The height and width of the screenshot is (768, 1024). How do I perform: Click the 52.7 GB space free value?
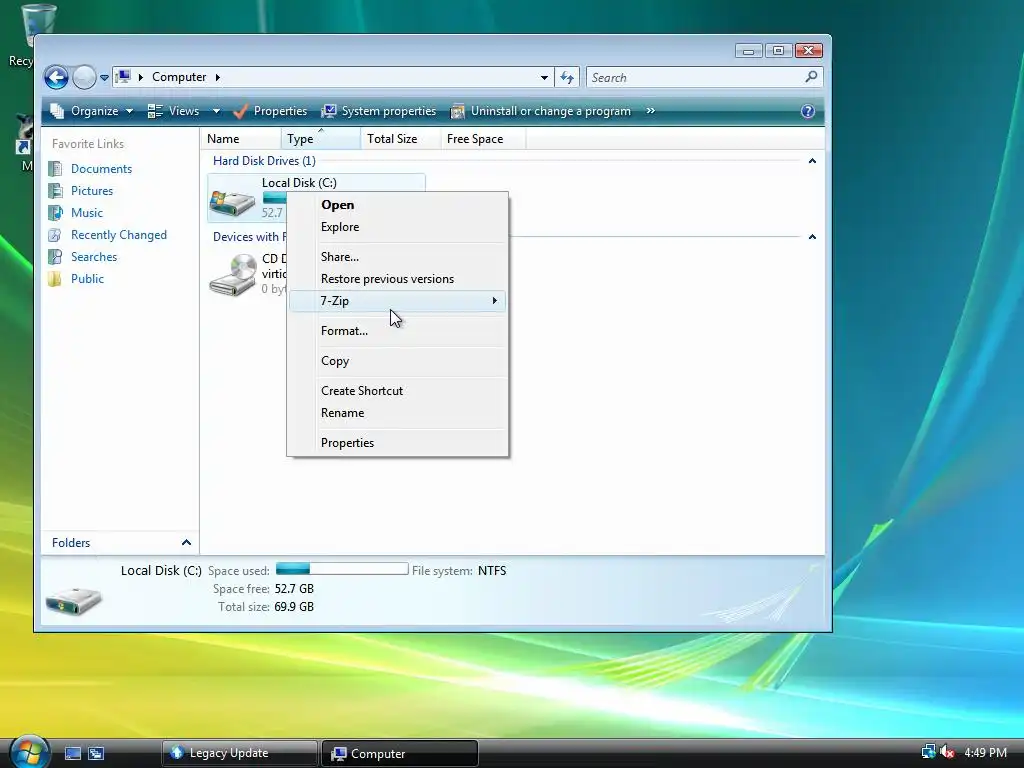click(294, 589)
